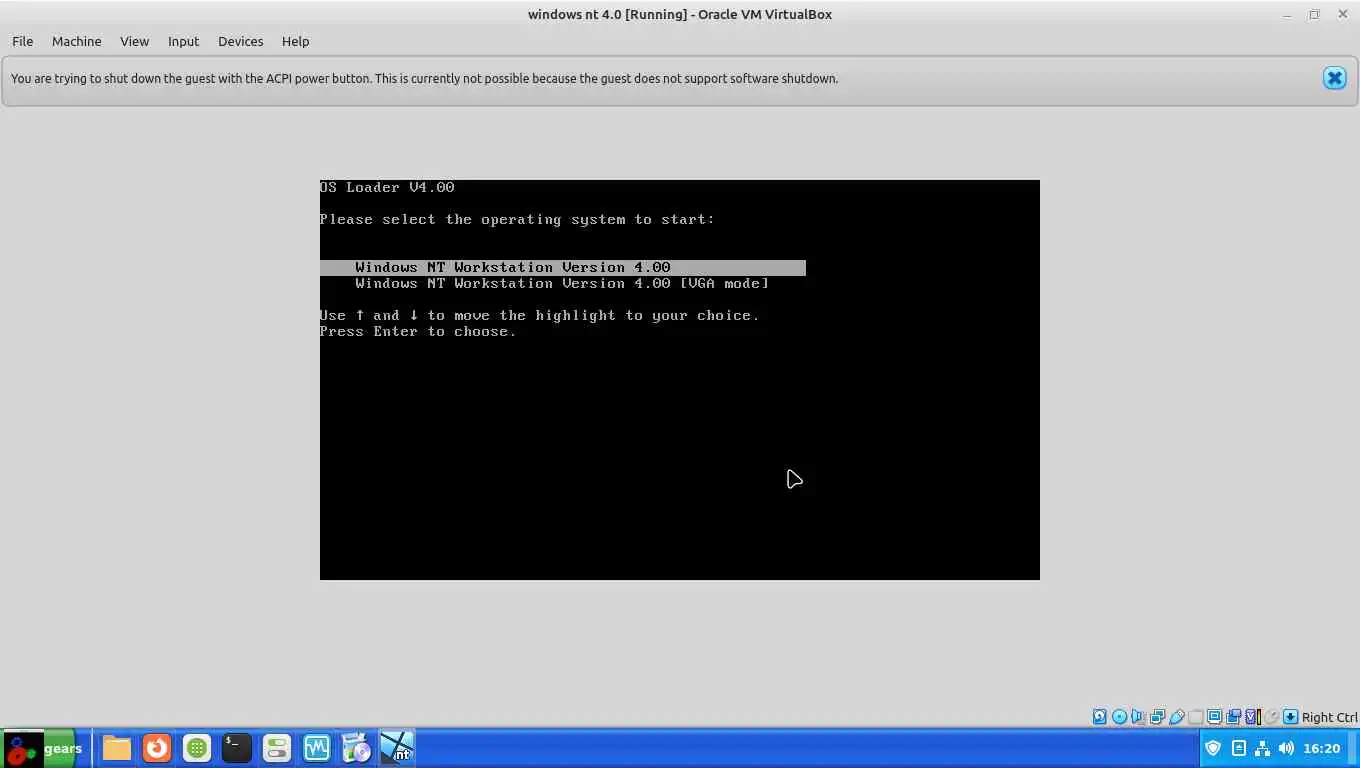Open the file manager from the taskbar
The image size is (1360, 768).
point(117,748)
